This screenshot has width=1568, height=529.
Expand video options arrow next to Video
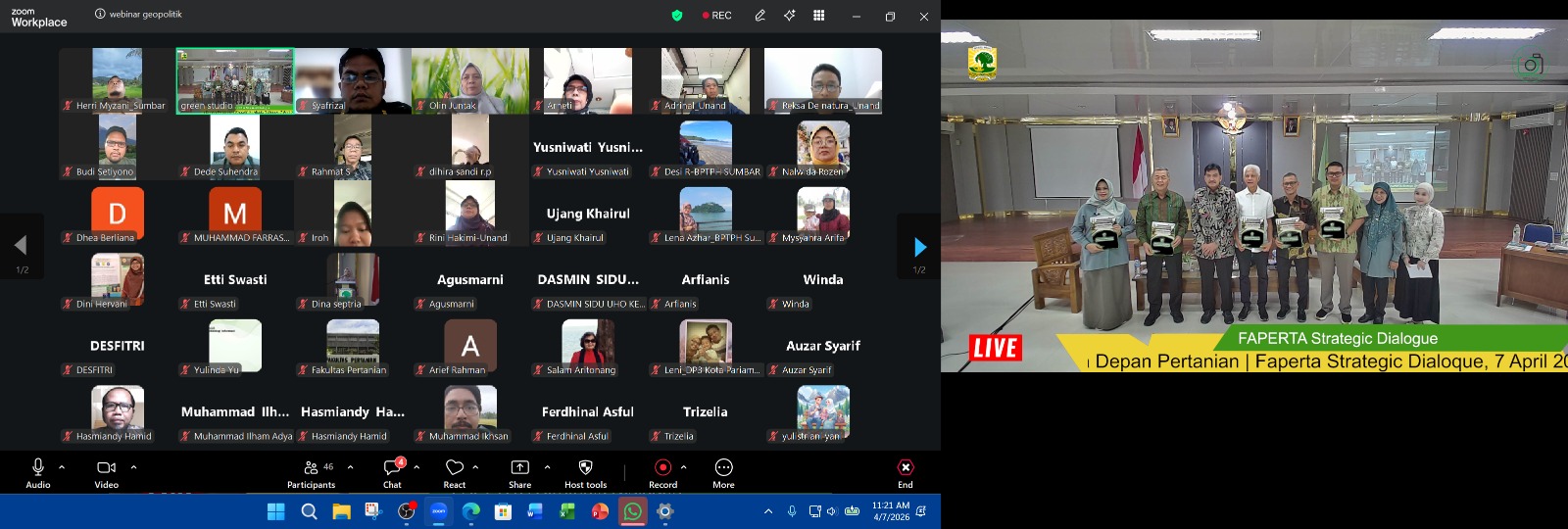pyautogui.click(x=133, y=467)
